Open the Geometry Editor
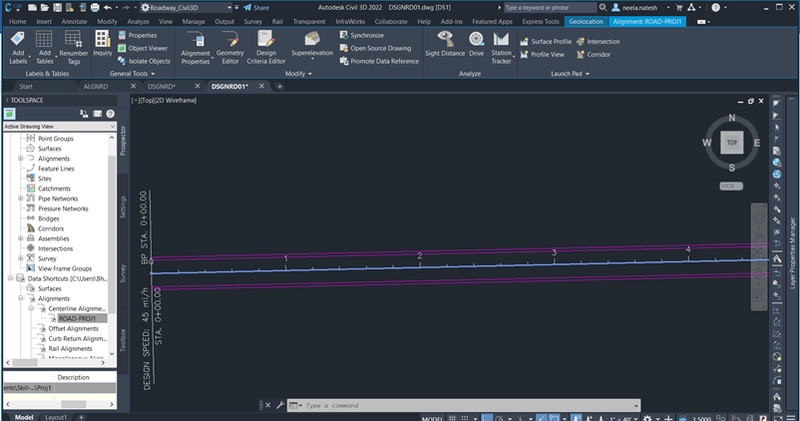 click(x=230, y=47)
